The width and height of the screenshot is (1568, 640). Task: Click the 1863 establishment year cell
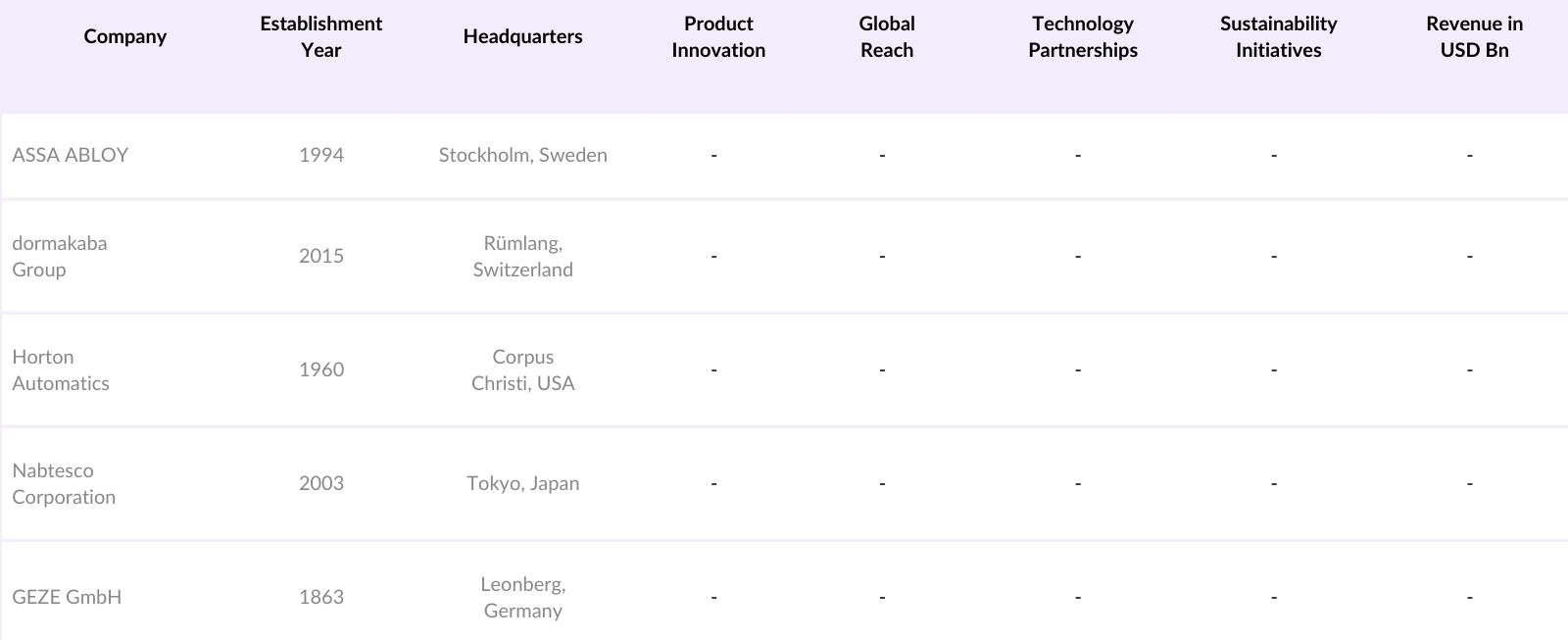point(320,597)
